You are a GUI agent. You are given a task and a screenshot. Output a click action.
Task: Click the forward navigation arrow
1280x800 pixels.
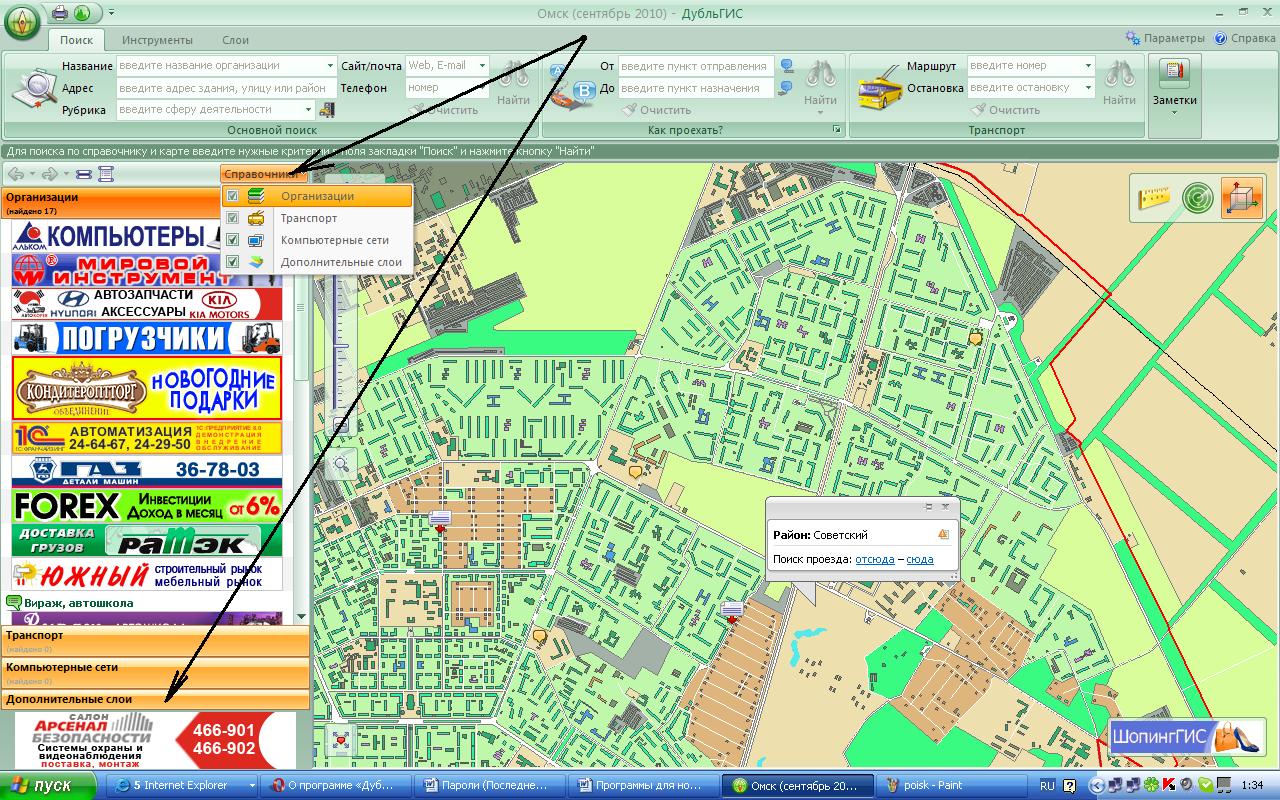pyautogui.click(x=49, y=174)
